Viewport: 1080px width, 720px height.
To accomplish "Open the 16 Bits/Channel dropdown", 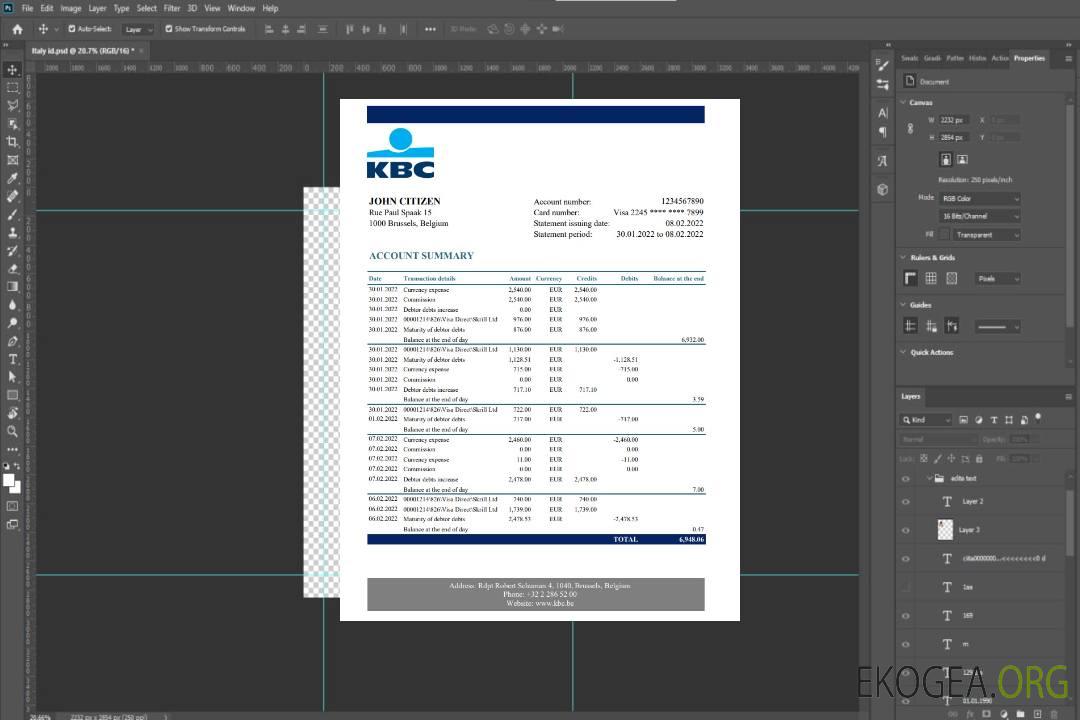I will tap(979, 216).
